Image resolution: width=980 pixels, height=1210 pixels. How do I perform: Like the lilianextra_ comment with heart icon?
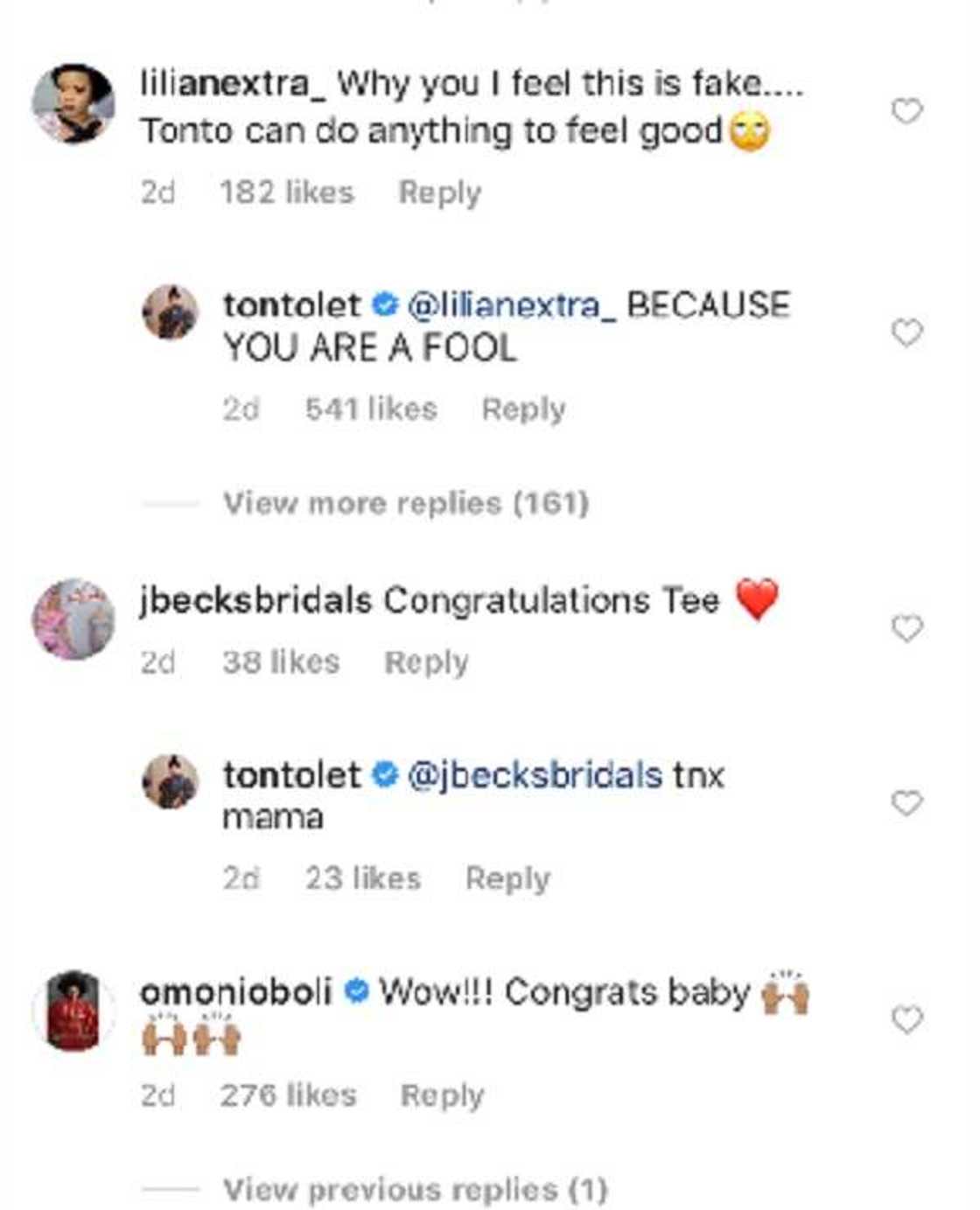pyautogui.click(x=906, y=111)
